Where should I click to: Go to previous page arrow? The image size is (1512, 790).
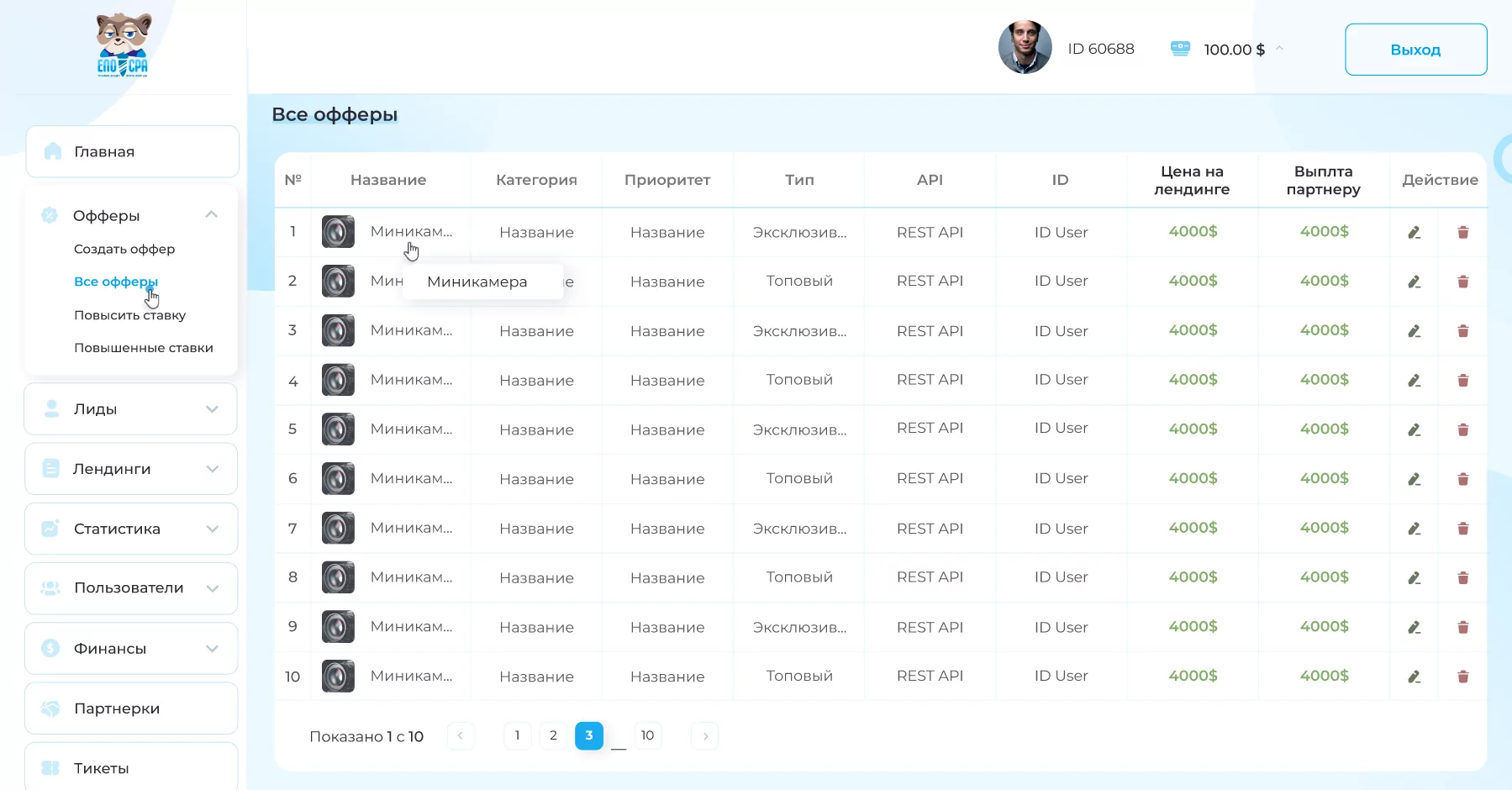pyautogui.click(x=461, y=735)
